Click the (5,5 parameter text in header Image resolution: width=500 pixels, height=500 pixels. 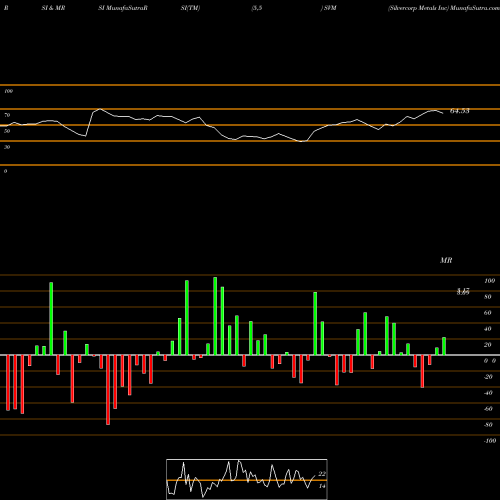click(257, 8)
